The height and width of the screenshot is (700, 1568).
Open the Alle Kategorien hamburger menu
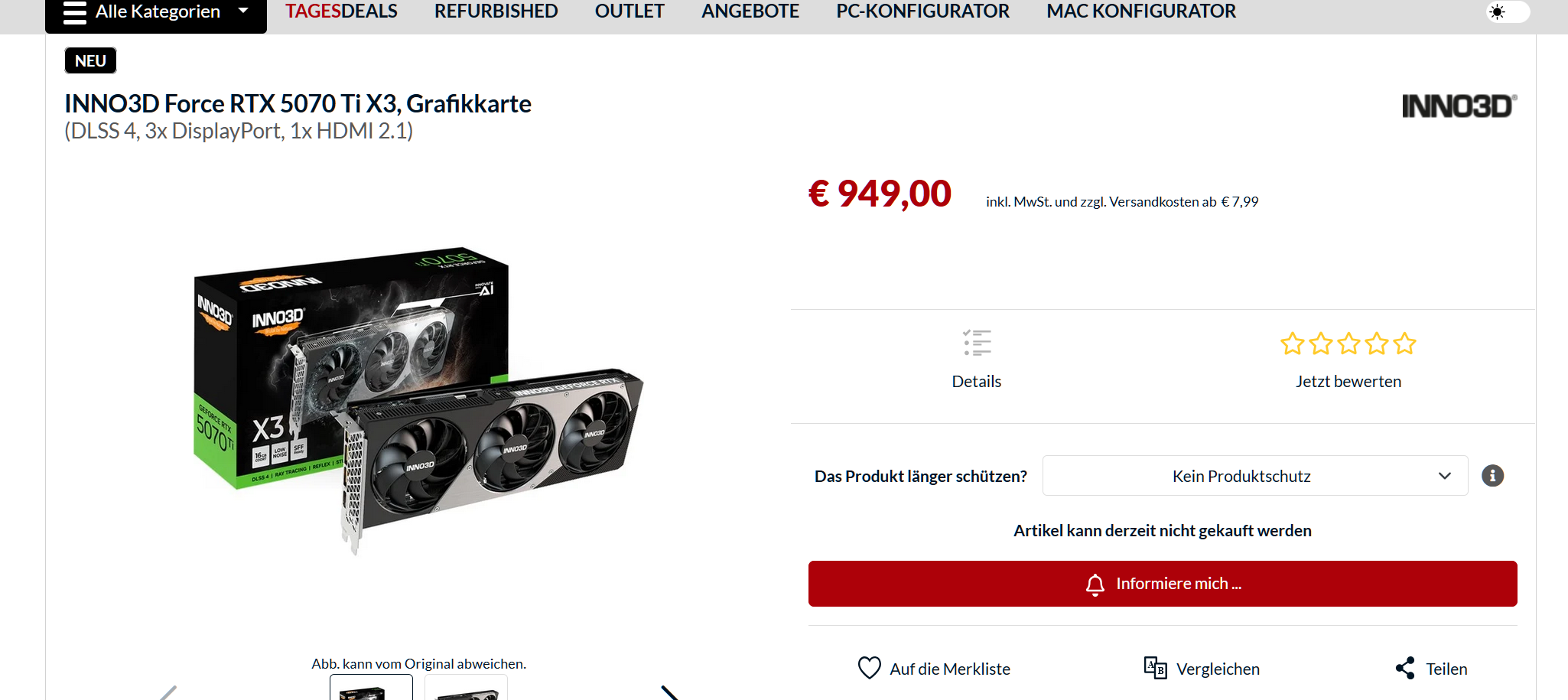click(x=75, y=12)
